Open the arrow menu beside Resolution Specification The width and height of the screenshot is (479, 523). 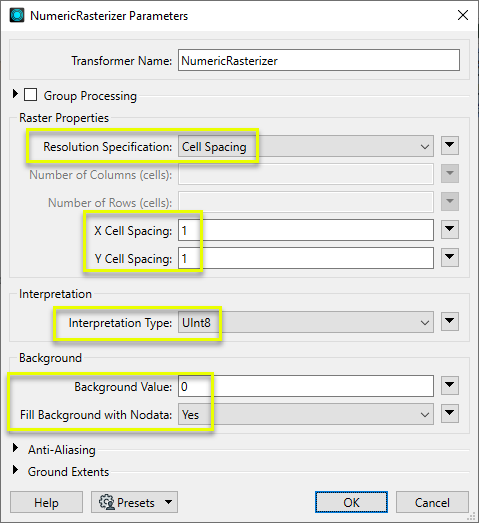point(450,145)
